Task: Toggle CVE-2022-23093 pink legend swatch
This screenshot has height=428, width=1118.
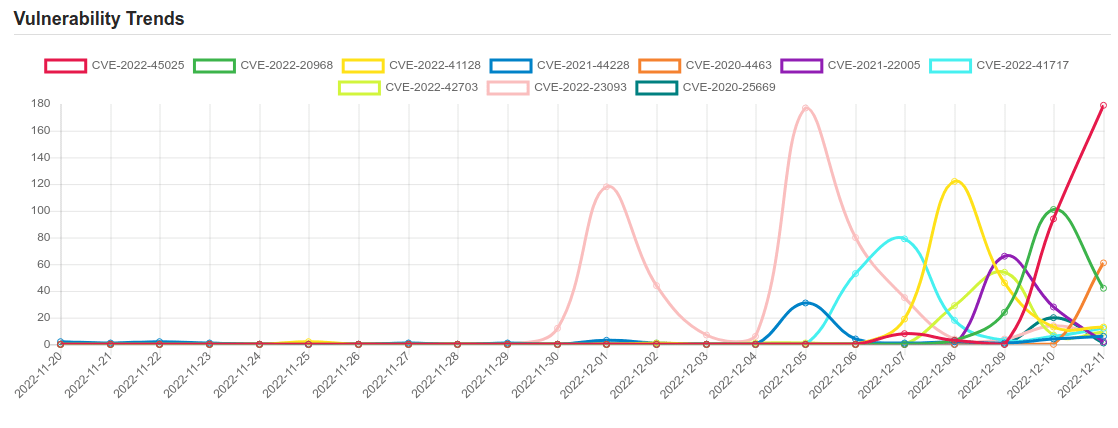Action: pos(508,88)
